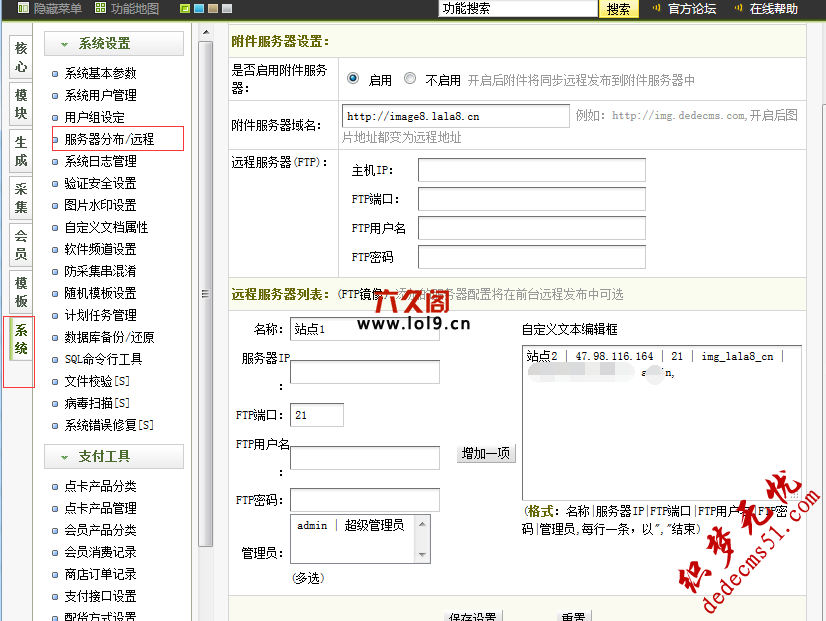Viewport: 826px width, 621px height.
Task: Open 服务器分布/远程 settings
Action: coord(108,138)
